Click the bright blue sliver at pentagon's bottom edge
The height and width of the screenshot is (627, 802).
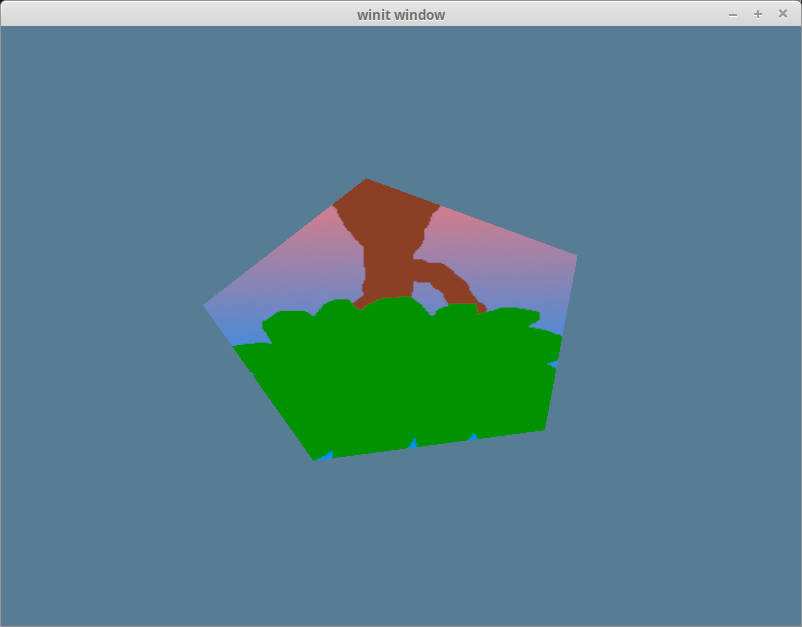[x=325, y=455]
